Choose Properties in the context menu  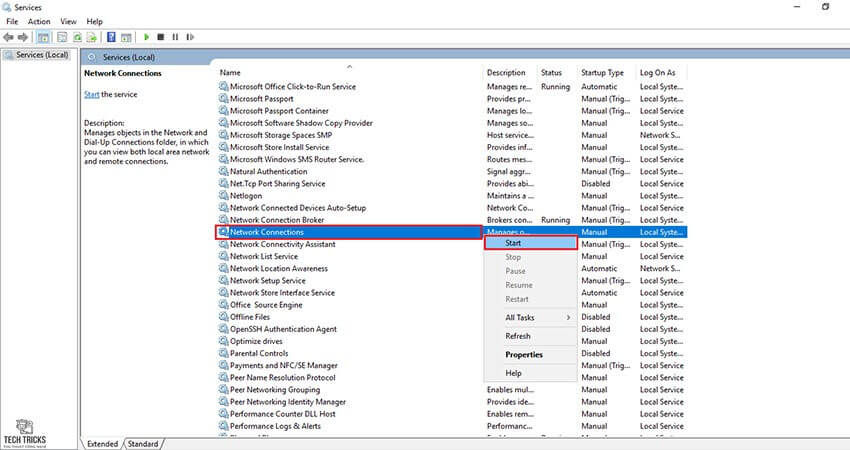click(x=531, y=355)
